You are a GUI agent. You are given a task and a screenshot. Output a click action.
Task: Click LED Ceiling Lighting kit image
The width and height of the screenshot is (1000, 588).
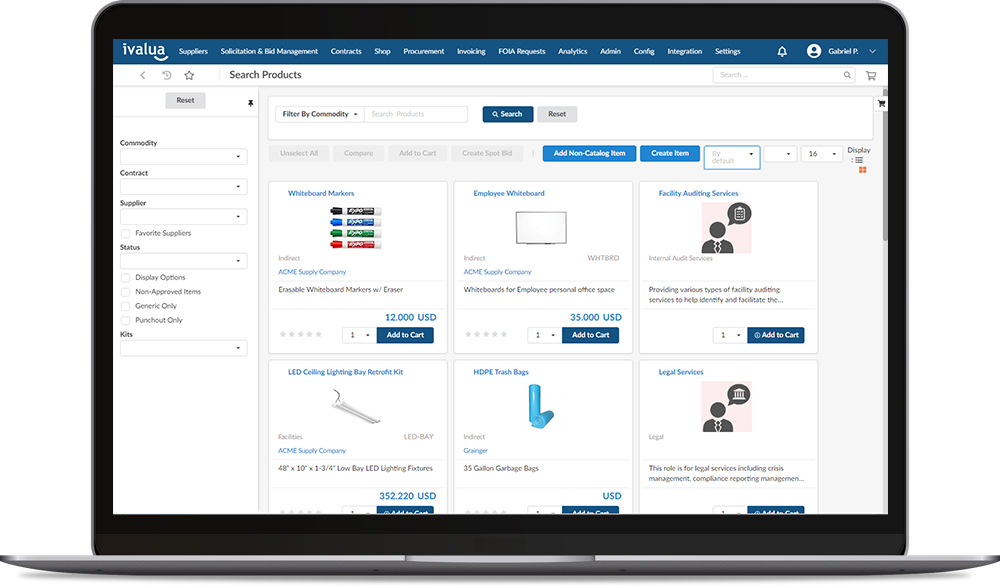pyautogui.click(x=356, y=407)
